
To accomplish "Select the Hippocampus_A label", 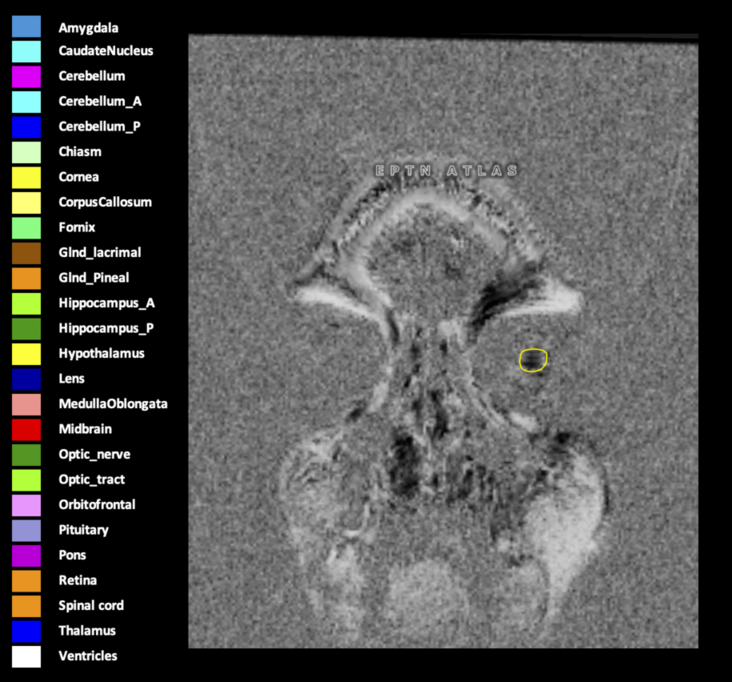I will [106, 303].
